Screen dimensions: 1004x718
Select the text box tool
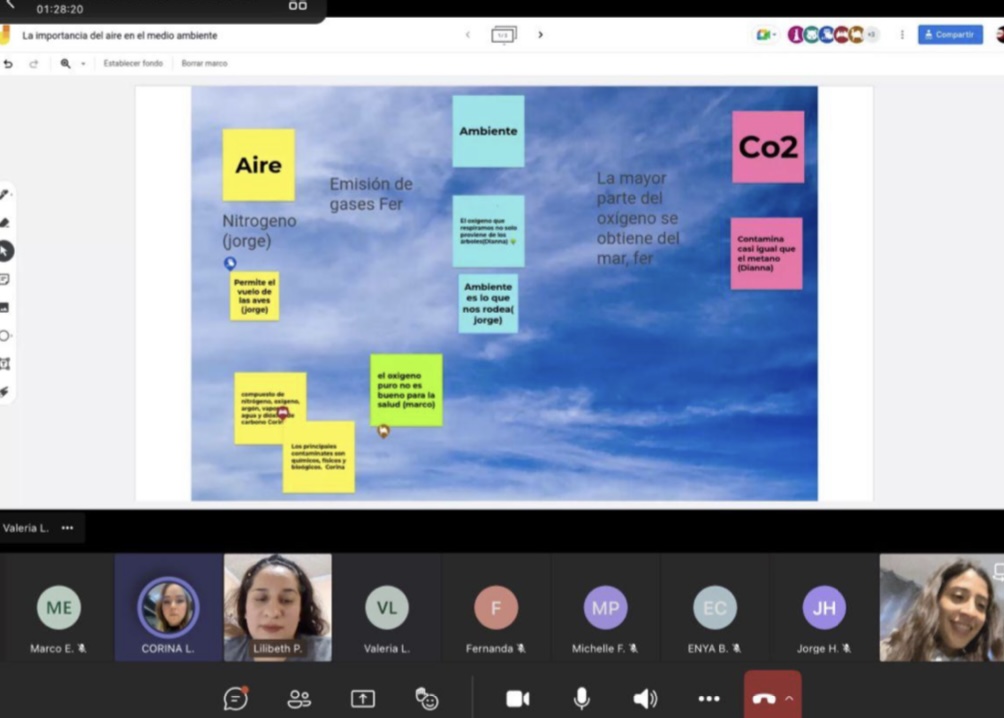(5, 364)
